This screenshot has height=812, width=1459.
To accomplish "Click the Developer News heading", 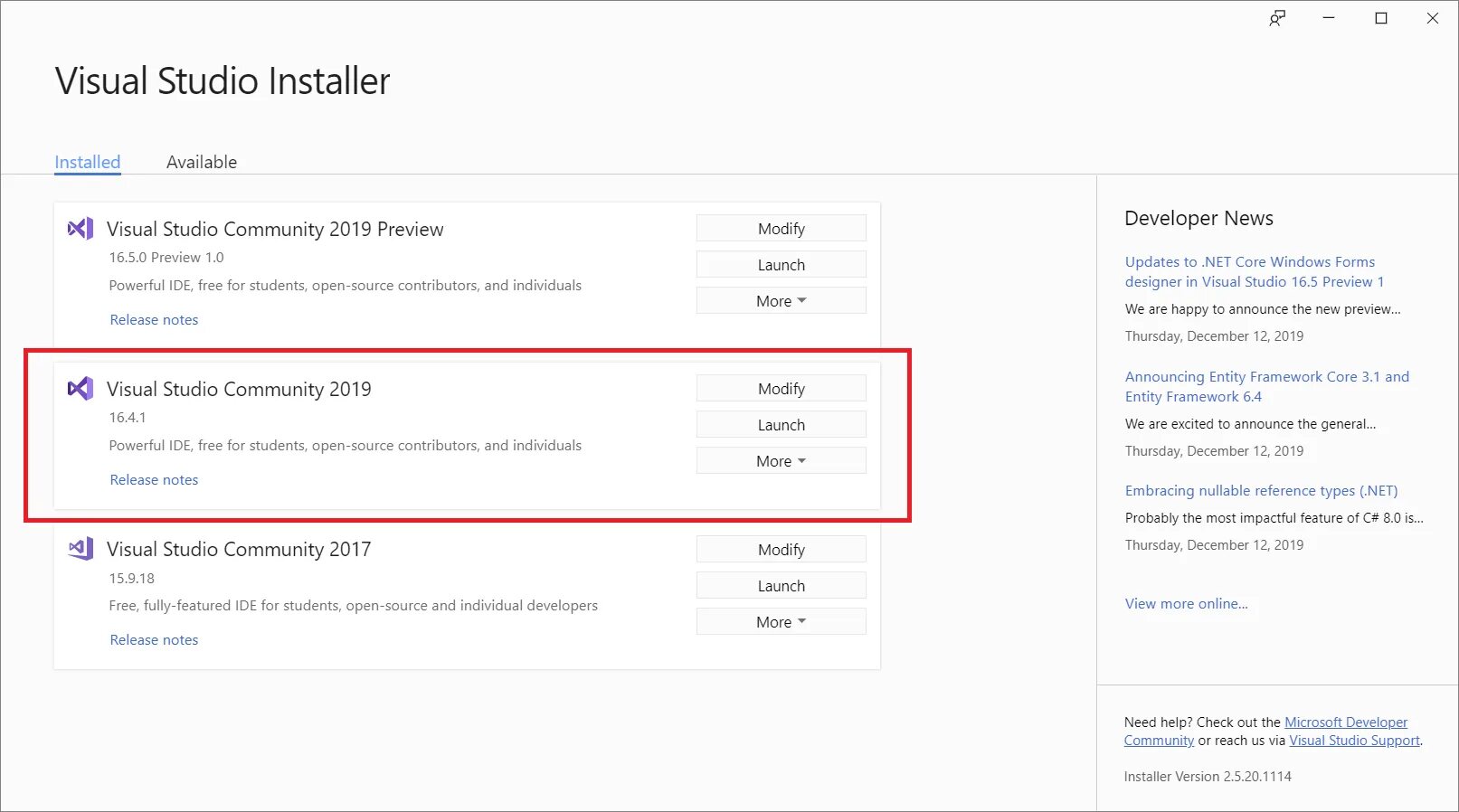I will point(1198,218).
